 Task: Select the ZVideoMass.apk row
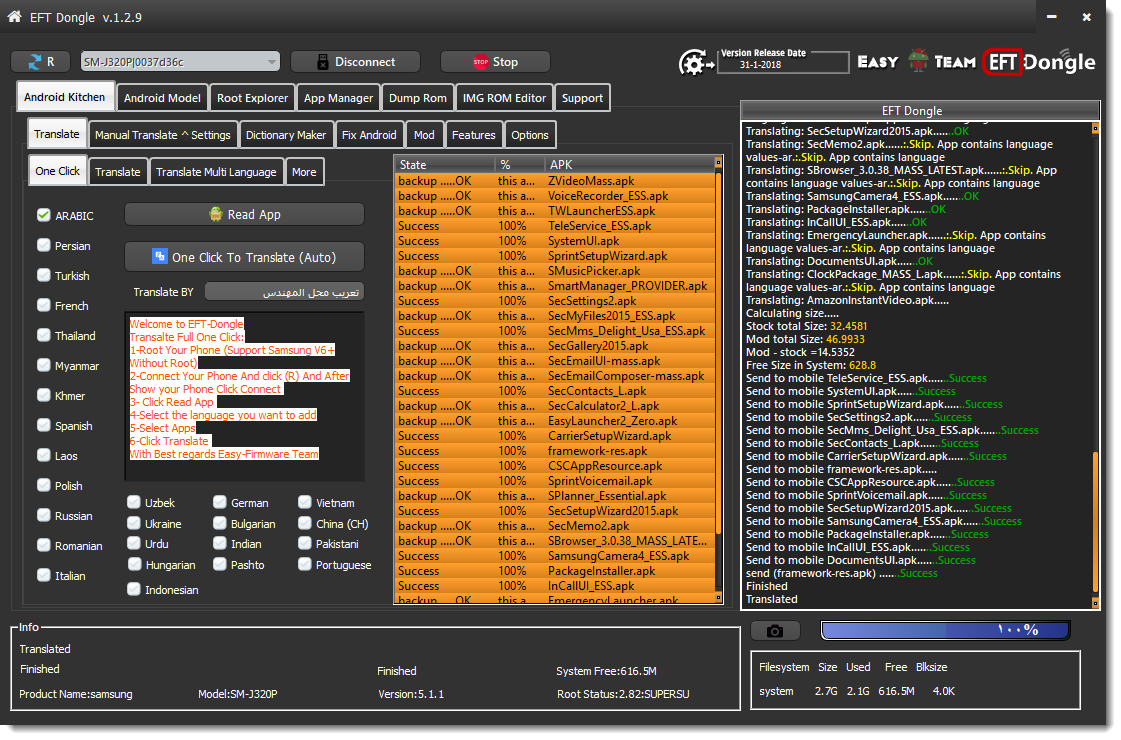555,181
